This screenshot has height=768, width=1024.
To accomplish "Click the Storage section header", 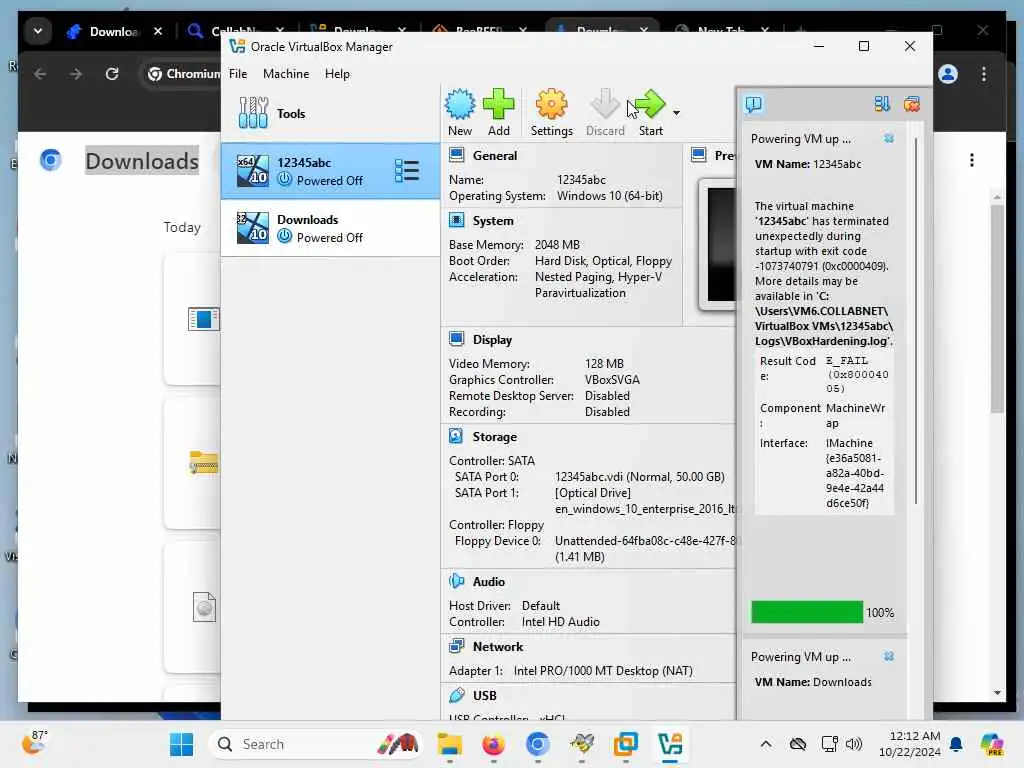I will (494, 437).
